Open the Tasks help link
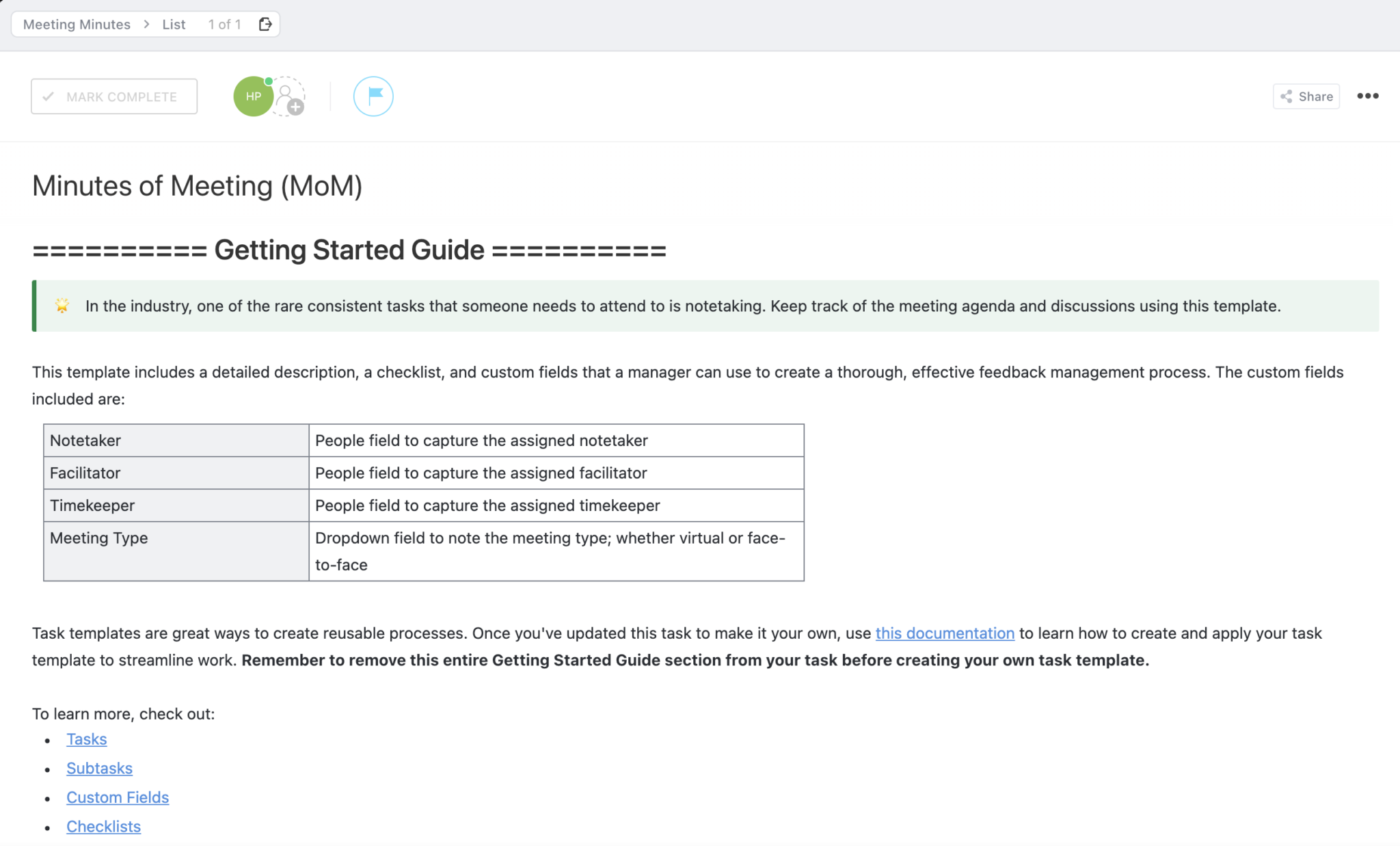Image resolution: width=1400 pixels, height=846 pixels. click(87, 739)
